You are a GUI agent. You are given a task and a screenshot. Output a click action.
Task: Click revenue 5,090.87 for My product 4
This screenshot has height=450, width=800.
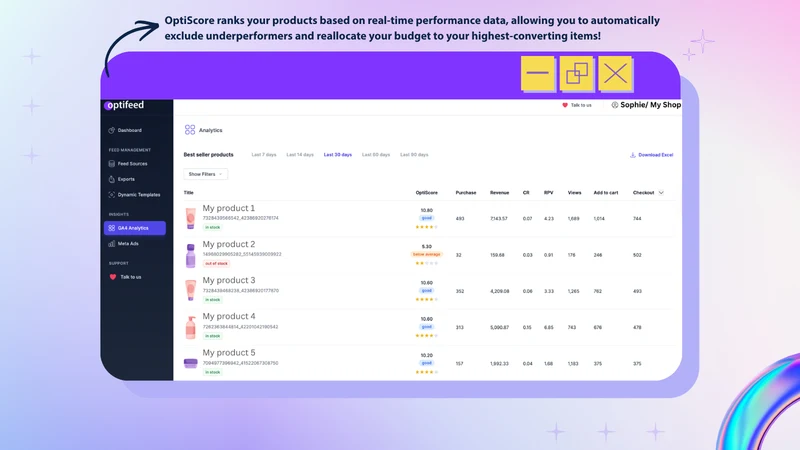499,328
